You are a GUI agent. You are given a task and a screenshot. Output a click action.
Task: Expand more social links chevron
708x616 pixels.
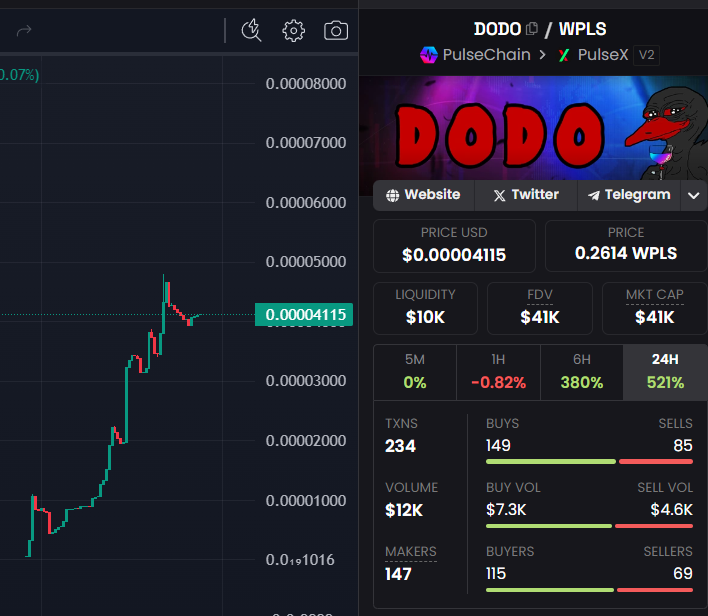pos(694,196)
